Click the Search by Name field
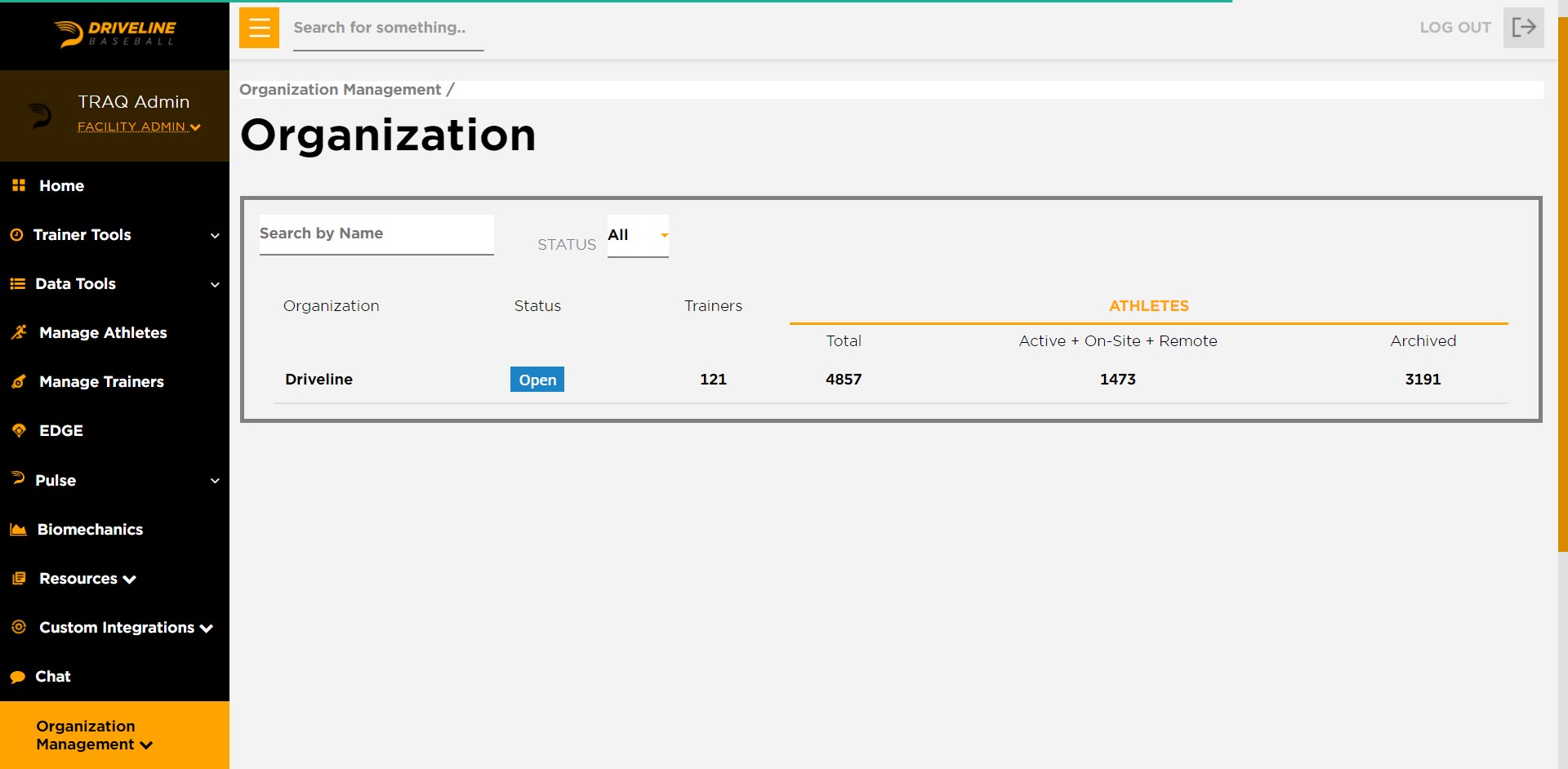 [x=376, y=234]
